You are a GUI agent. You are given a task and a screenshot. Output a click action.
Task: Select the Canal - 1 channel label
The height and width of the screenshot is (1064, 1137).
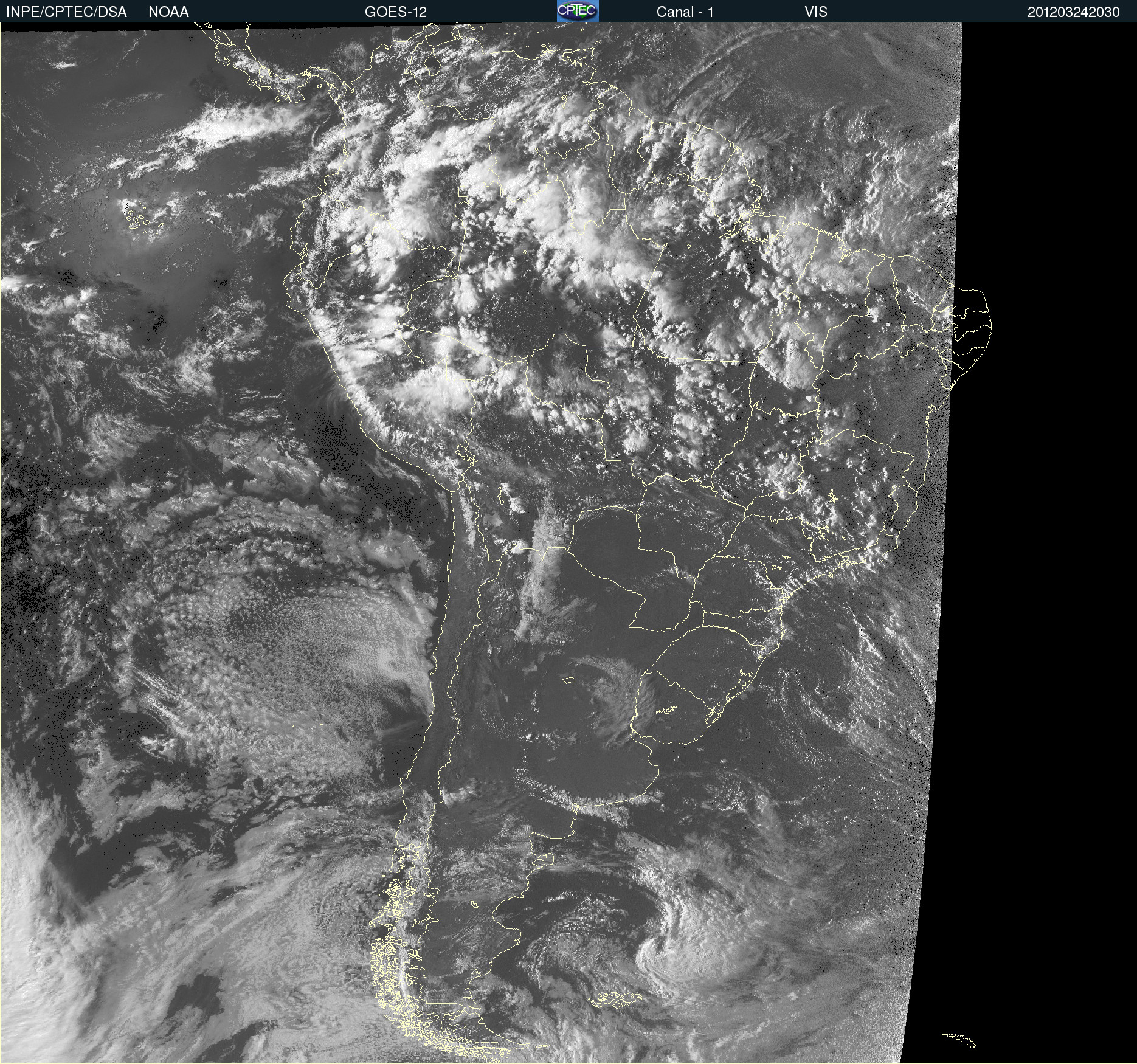685,12
